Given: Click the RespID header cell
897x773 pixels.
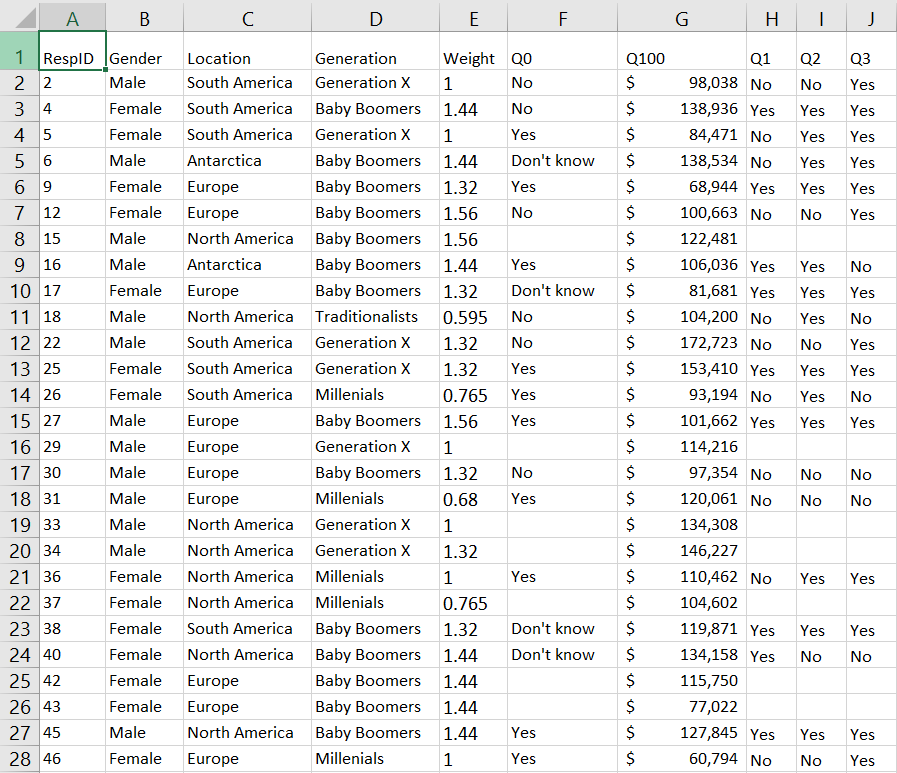Looking at the screenshot, I should tap(72, 58).
